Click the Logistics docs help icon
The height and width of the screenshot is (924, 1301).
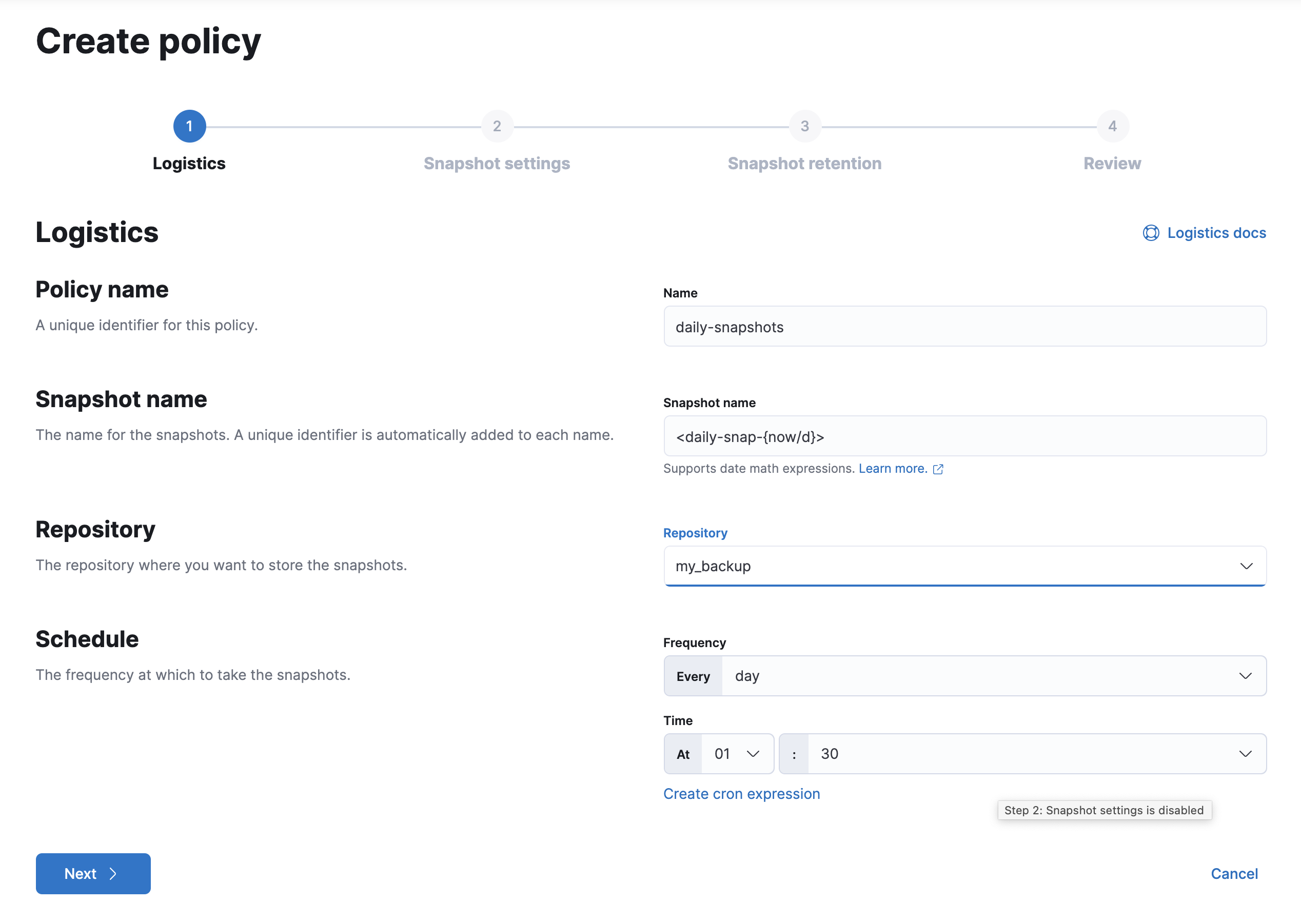(x=1151, y=233)
